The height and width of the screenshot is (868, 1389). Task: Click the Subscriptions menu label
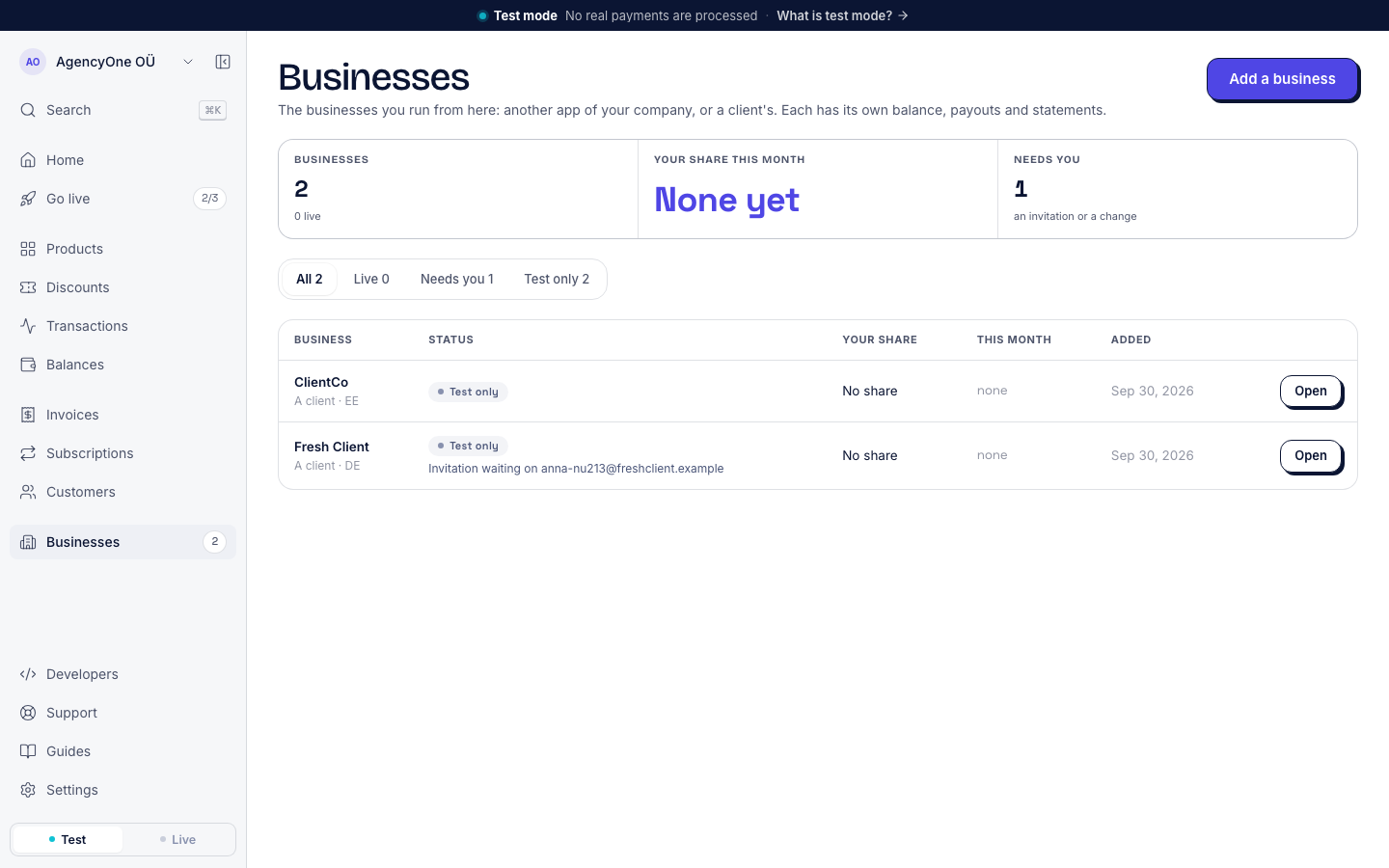click(90, 453)
